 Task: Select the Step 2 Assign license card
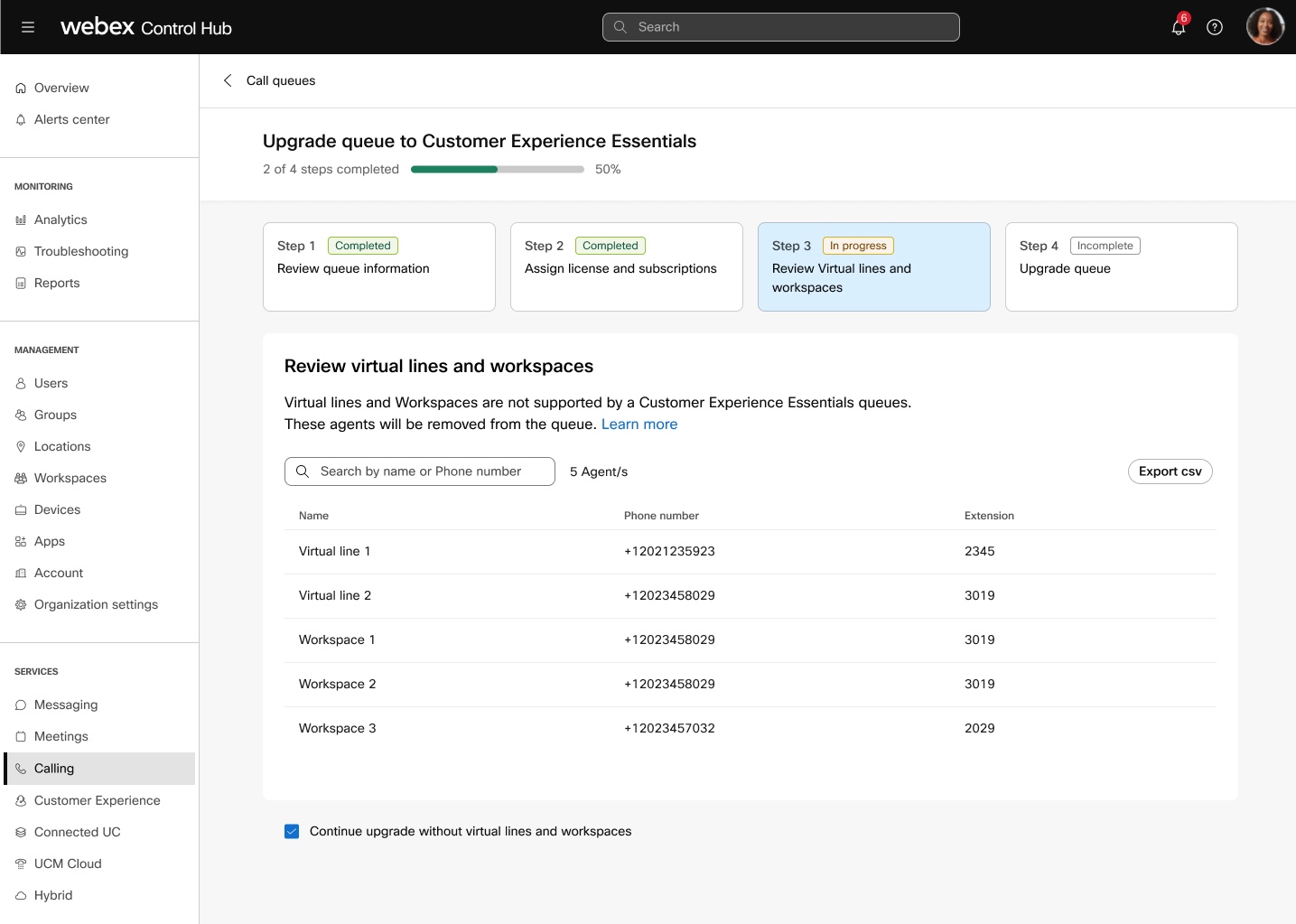(627, 266)
